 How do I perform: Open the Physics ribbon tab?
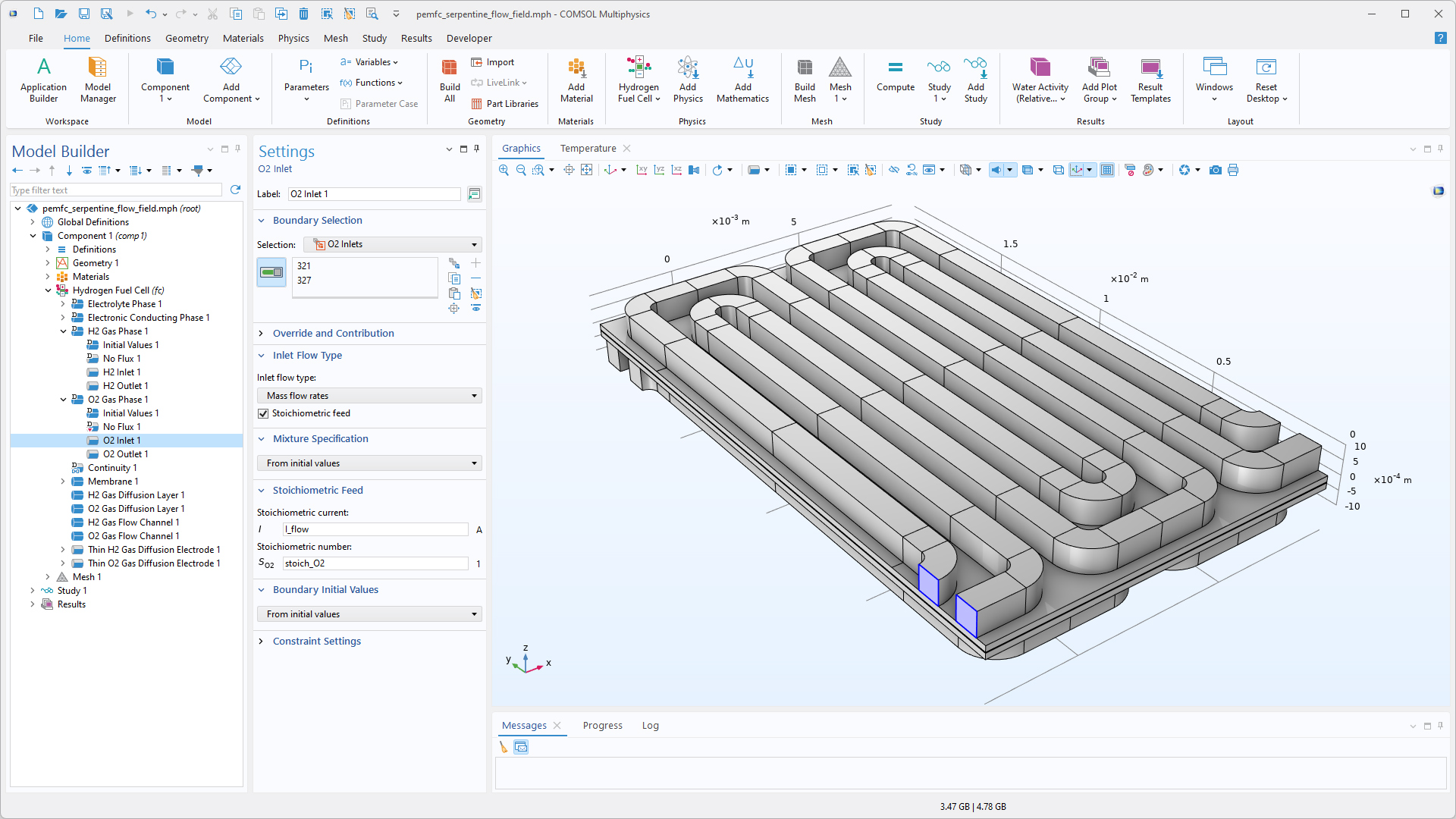[x=293, y=38]
